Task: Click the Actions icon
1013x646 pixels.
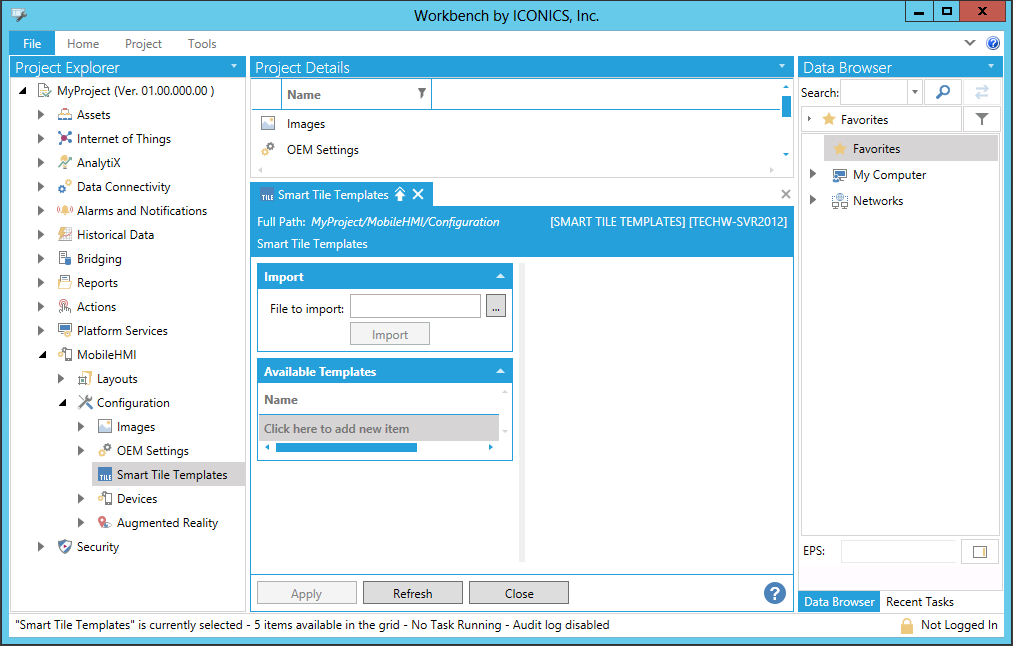Action: (65, 306)
